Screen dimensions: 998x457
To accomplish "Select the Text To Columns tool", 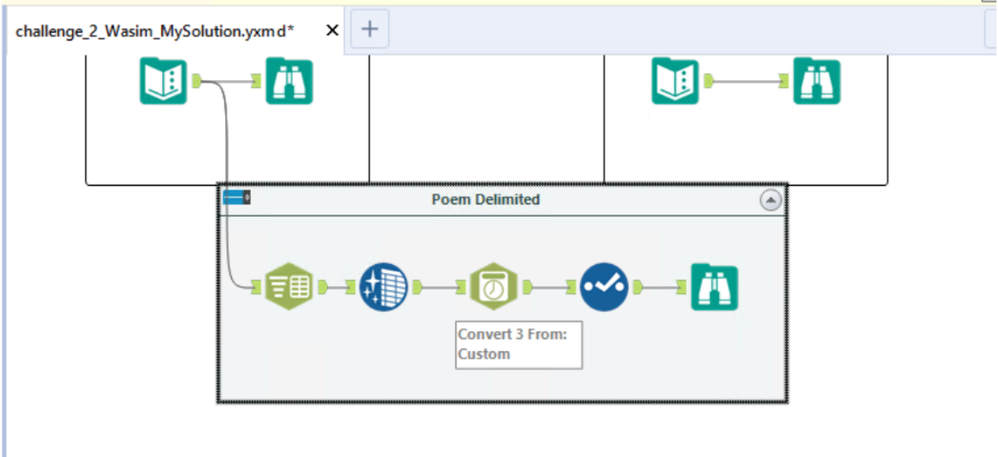I will click(x=288, y=286).
